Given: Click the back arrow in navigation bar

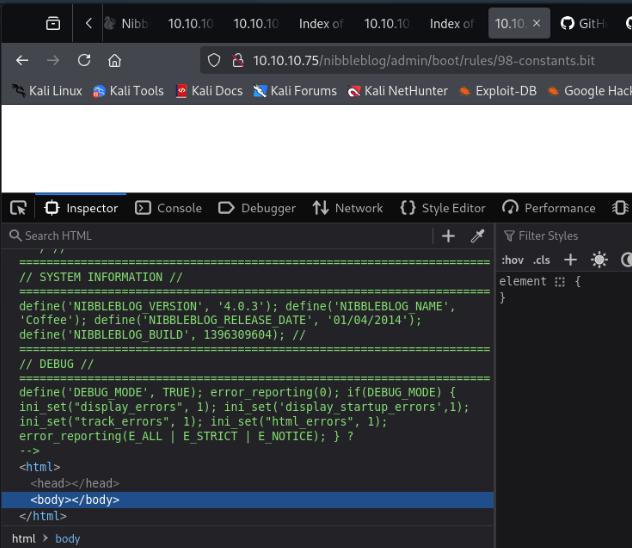Looking at the screenshot, I should point(22,61).
